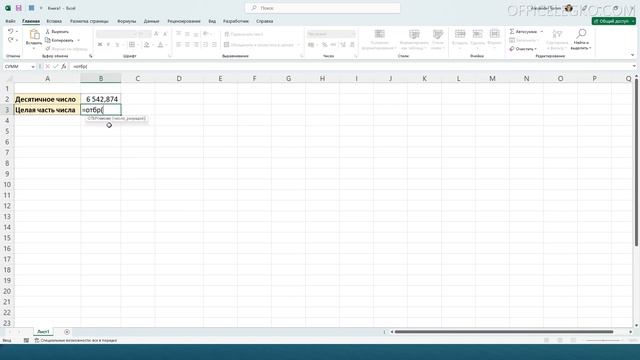Click the Cell Styles icon
Screen dimensions: 640x360
point(438,34)
